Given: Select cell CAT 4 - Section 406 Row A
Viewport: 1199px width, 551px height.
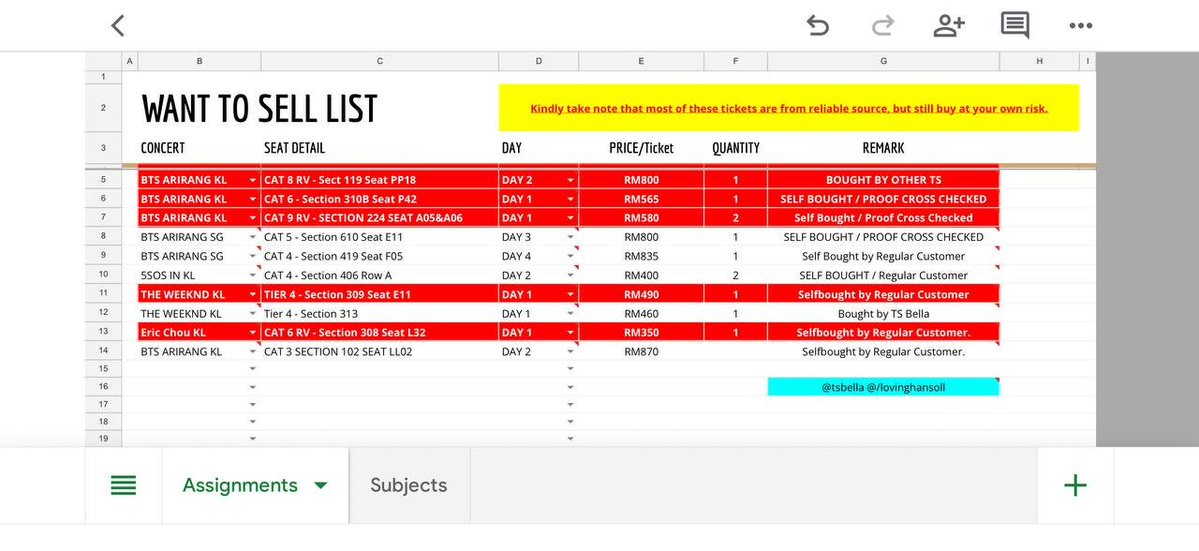Looking at the screenshot, I should [x=380, y=275].
